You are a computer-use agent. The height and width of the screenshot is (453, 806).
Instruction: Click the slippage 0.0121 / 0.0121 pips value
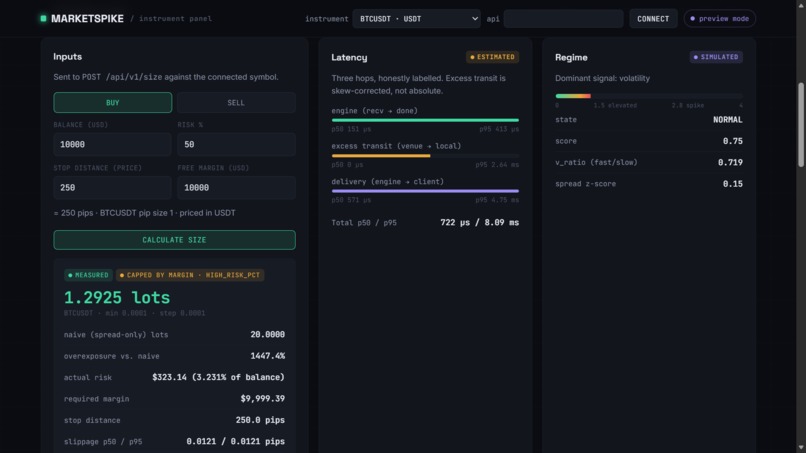pos(235,442)
